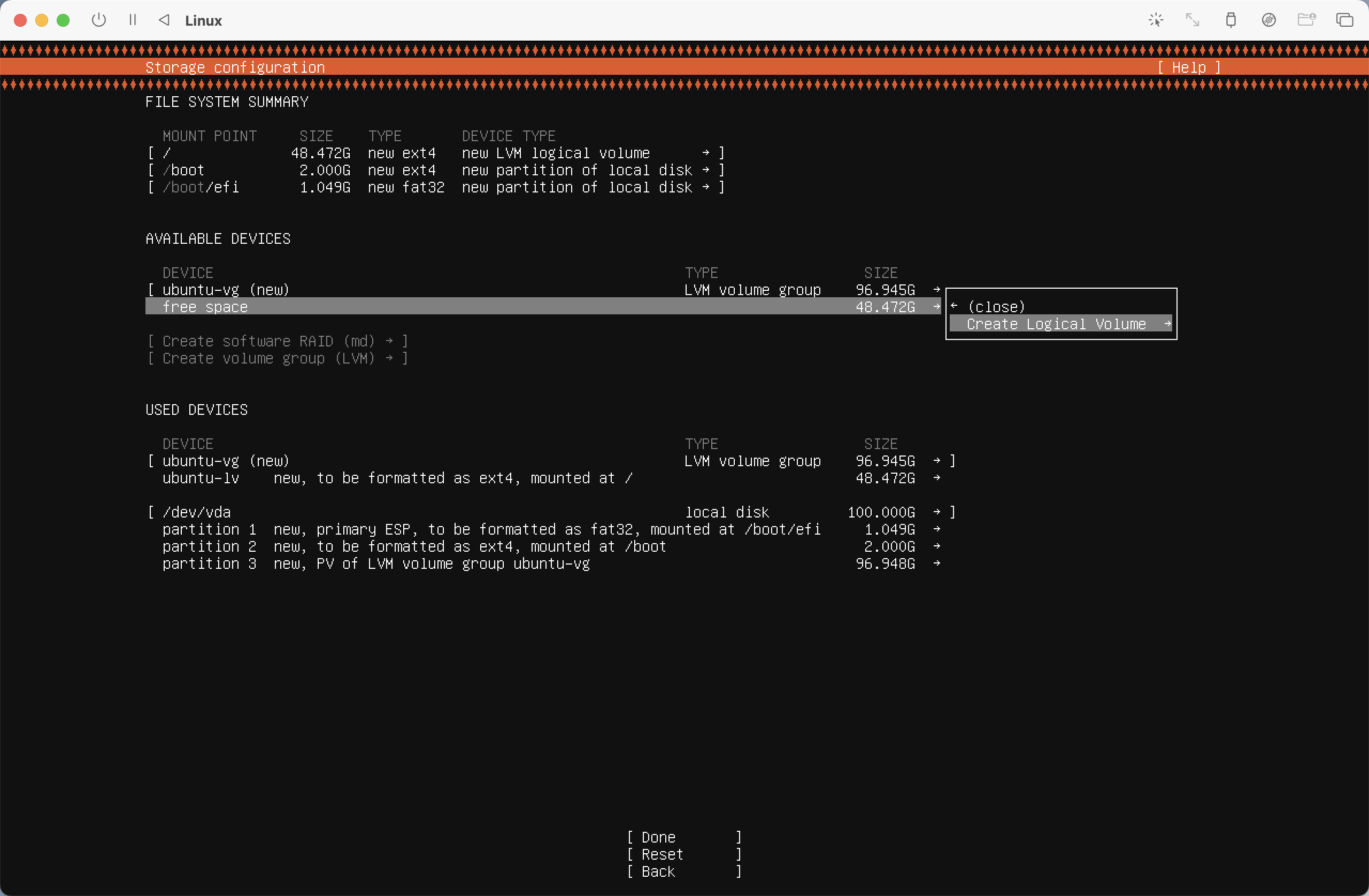The height and width of the screenshot is (896, 1369).
Task: Click the windows overlay icon at far right
Action: 1344,20
